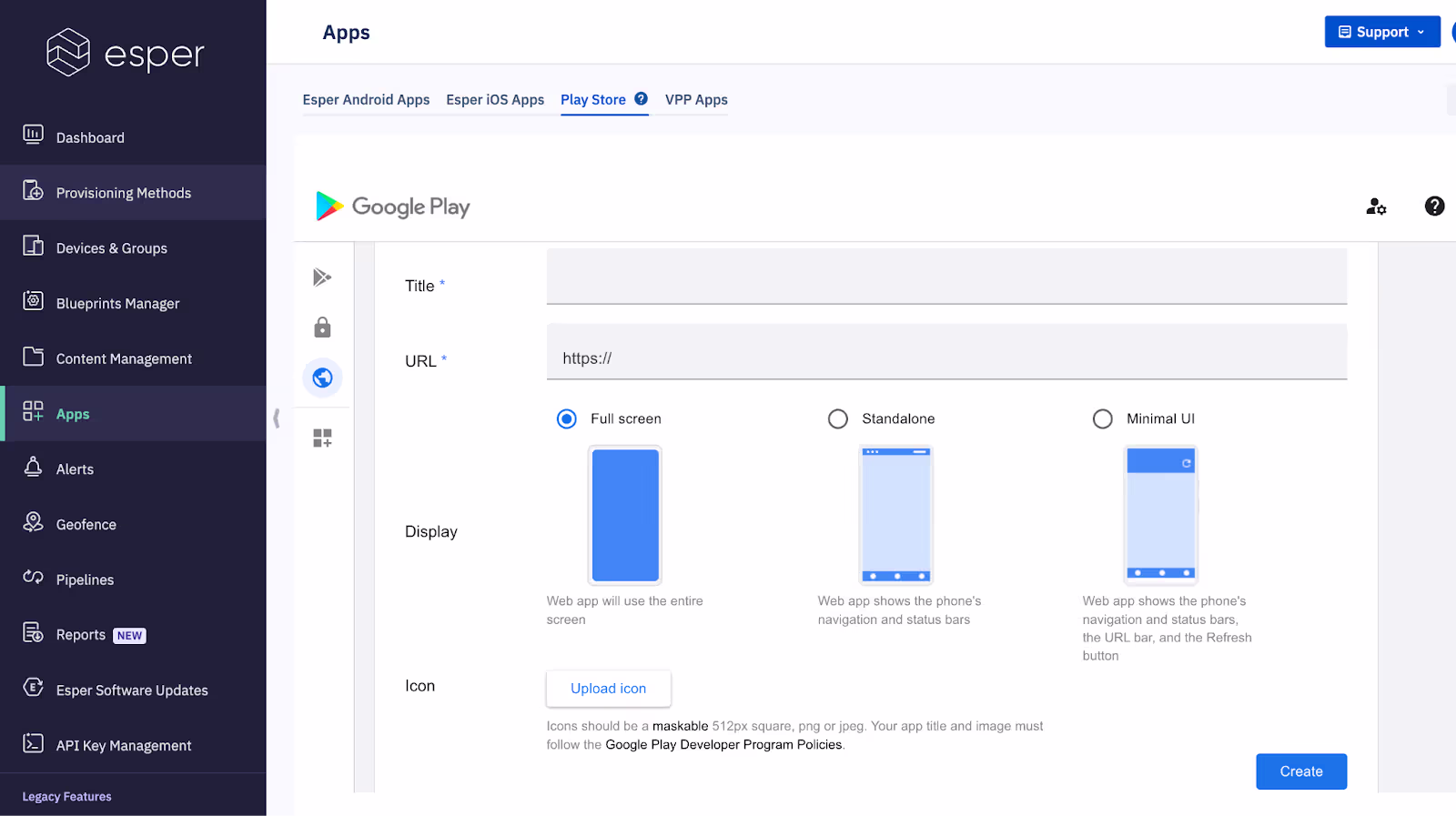
Task: Open the maskable icon link
Action: click(x=680, y=726)
